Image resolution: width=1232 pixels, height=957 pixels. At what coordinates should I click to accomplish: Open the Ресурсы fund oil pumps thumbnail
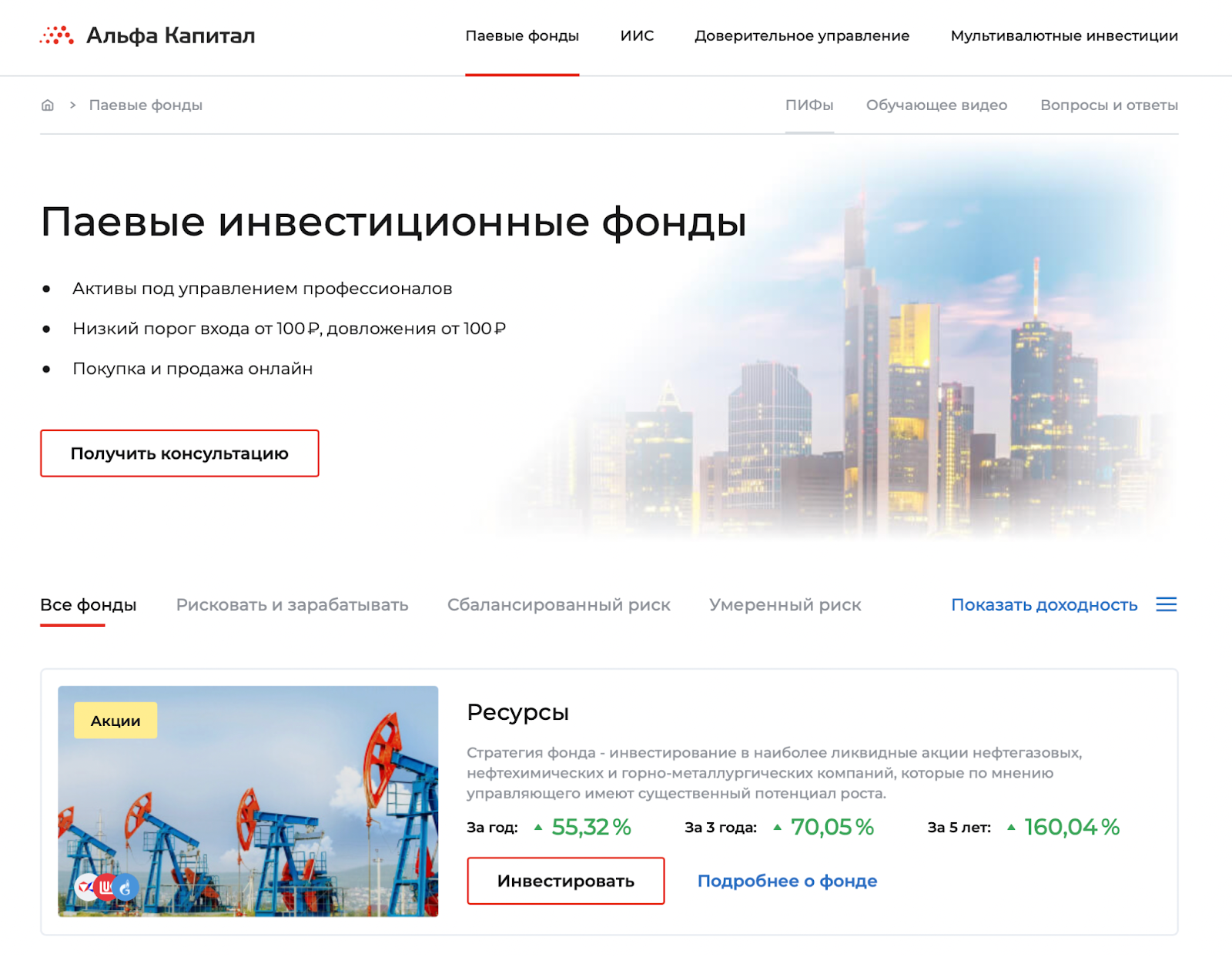[248, 801]
